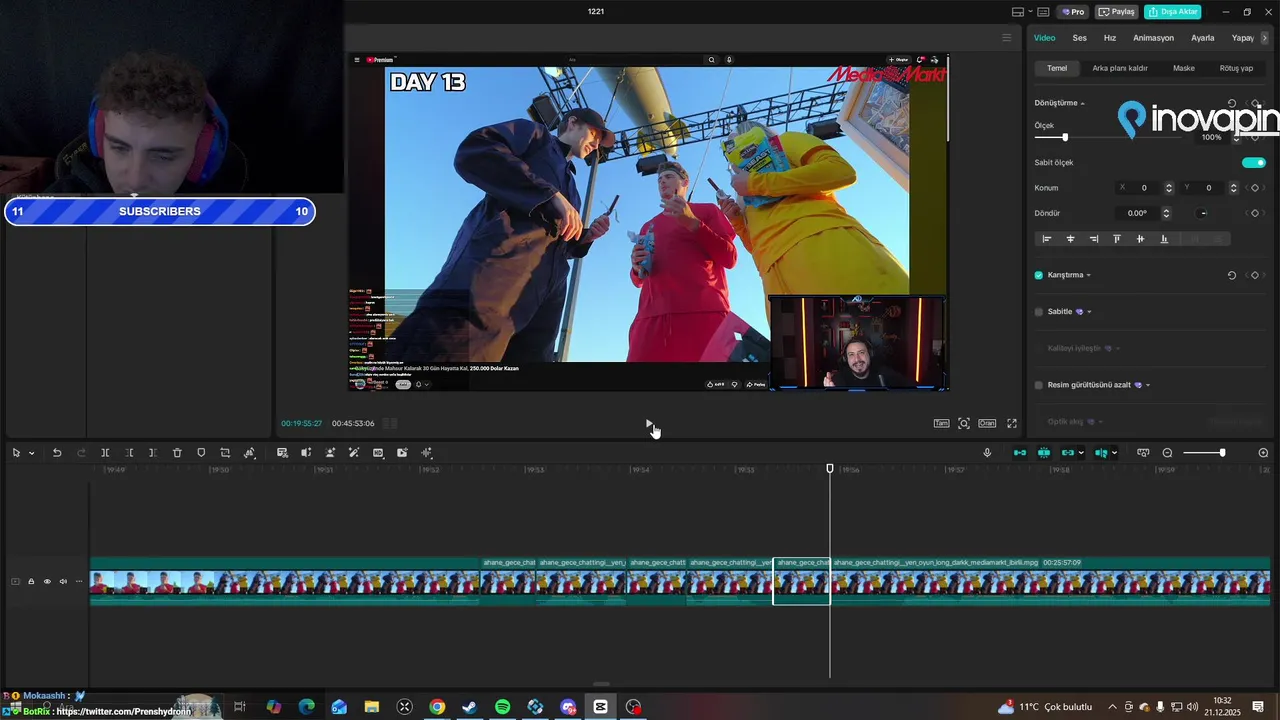Zoom out timeline with minus magnifier
Viewport: 1280px width, 720px height.
(x=1167, y=453)
